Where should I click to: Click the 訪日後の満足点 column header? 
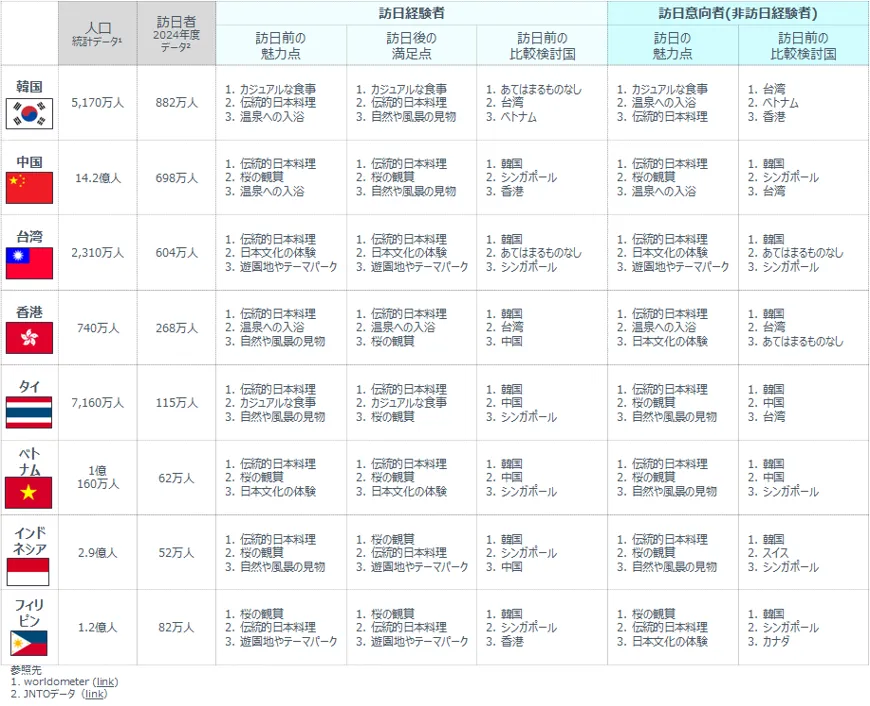click(x=411, y=45)
